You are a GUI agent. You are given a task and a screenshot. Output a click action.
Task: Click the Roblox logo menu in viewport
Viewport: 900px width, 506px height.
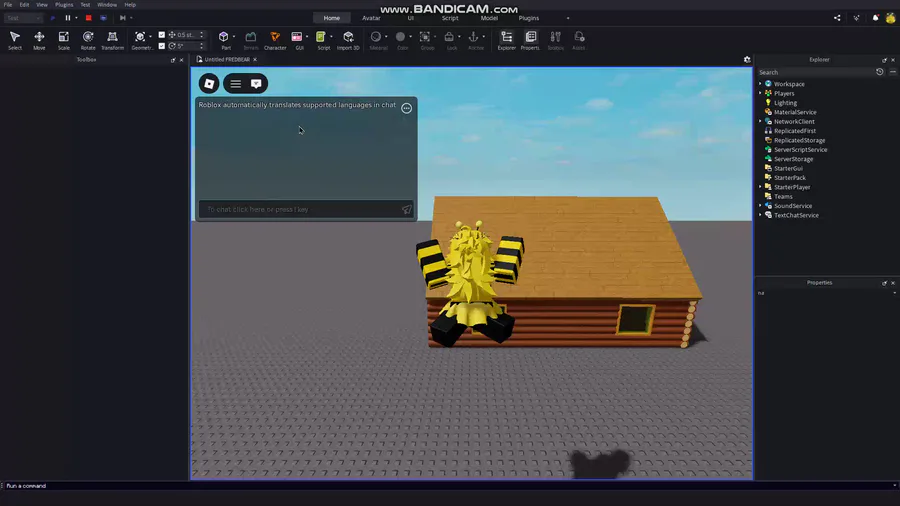[209, 84]
